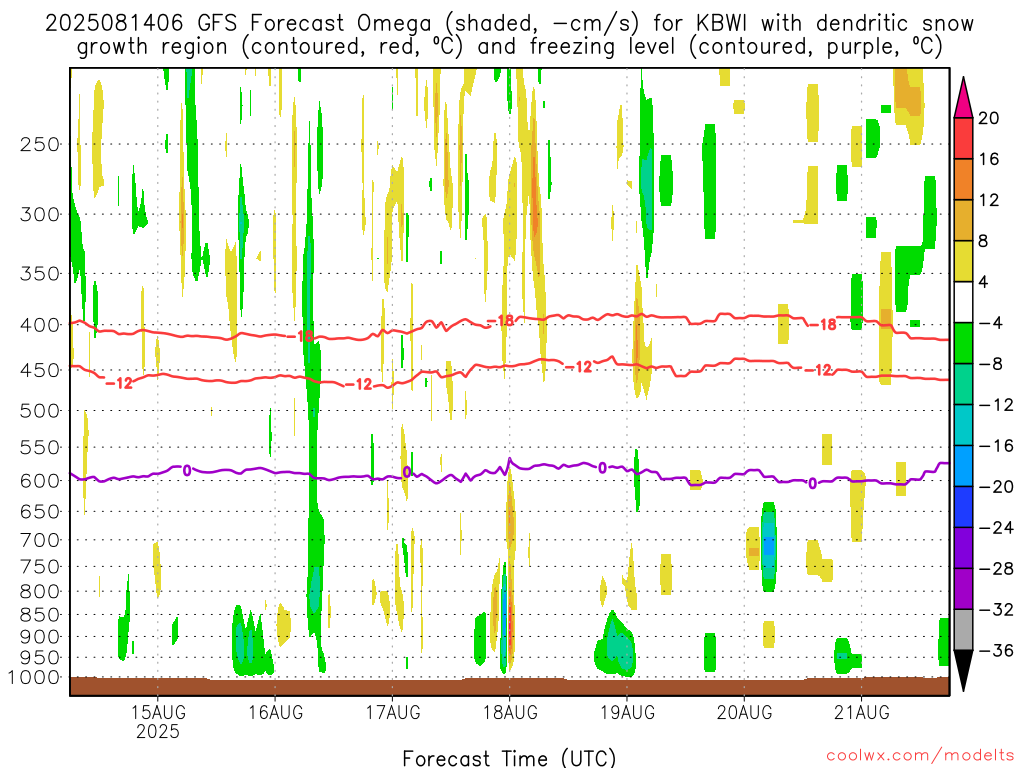
Task: Click the colorbar tick label 20
Action: pyautogui.click(x=989, y=118)
